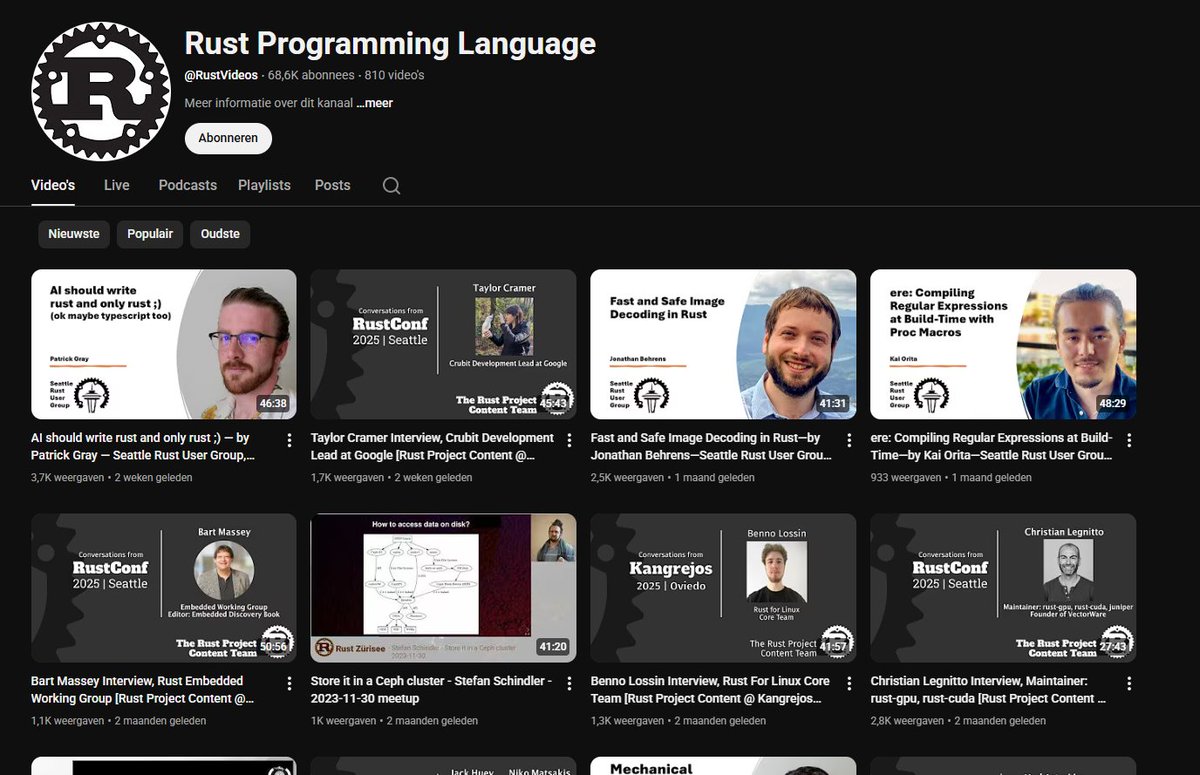1200x775 pixels.
Task: Open the options menu for the Christian Legnitto interview
Action: [x=1130, y=683]
